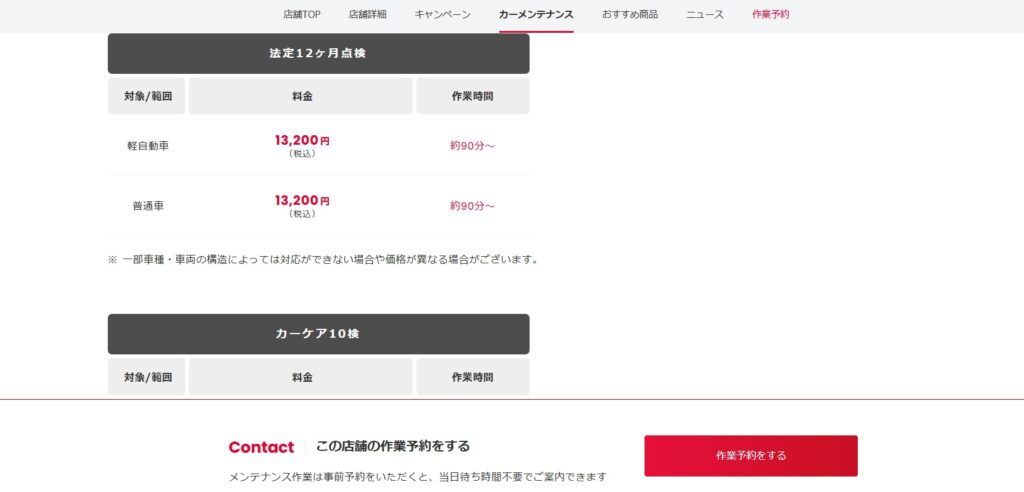The width and height of the screenshot is (1024, 492).
Task: Switch to the ニュース tab
Action: [x=705, y=14]
